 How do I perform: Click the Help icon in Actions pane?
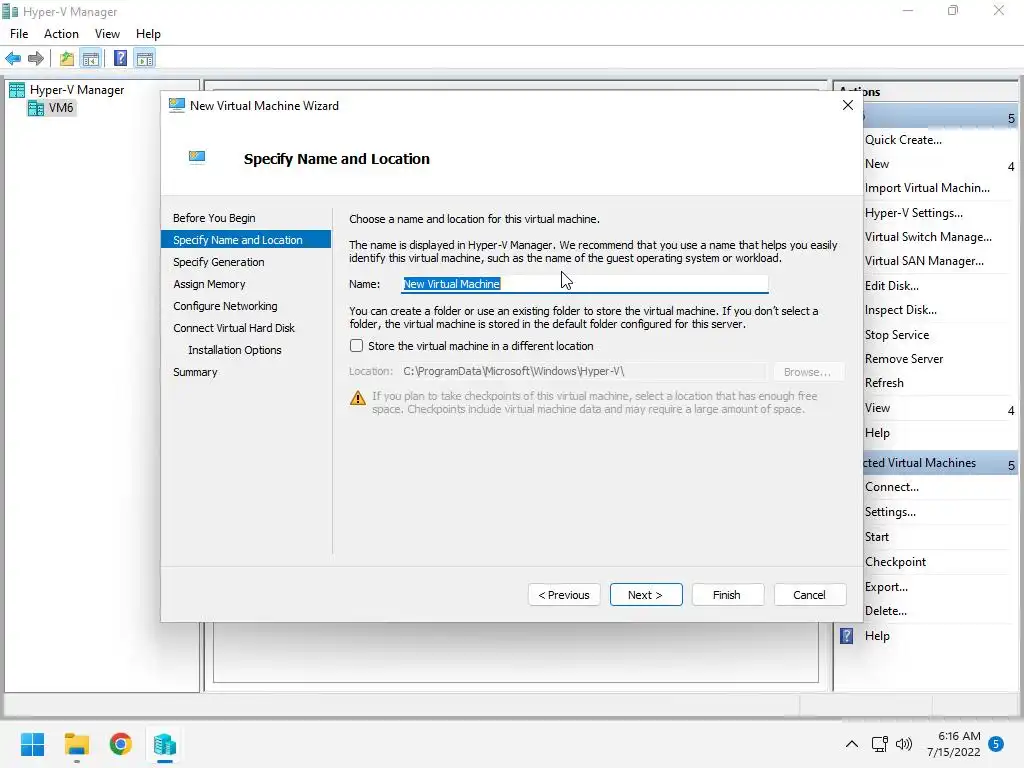pyautogui.click(x=846, y=635)
